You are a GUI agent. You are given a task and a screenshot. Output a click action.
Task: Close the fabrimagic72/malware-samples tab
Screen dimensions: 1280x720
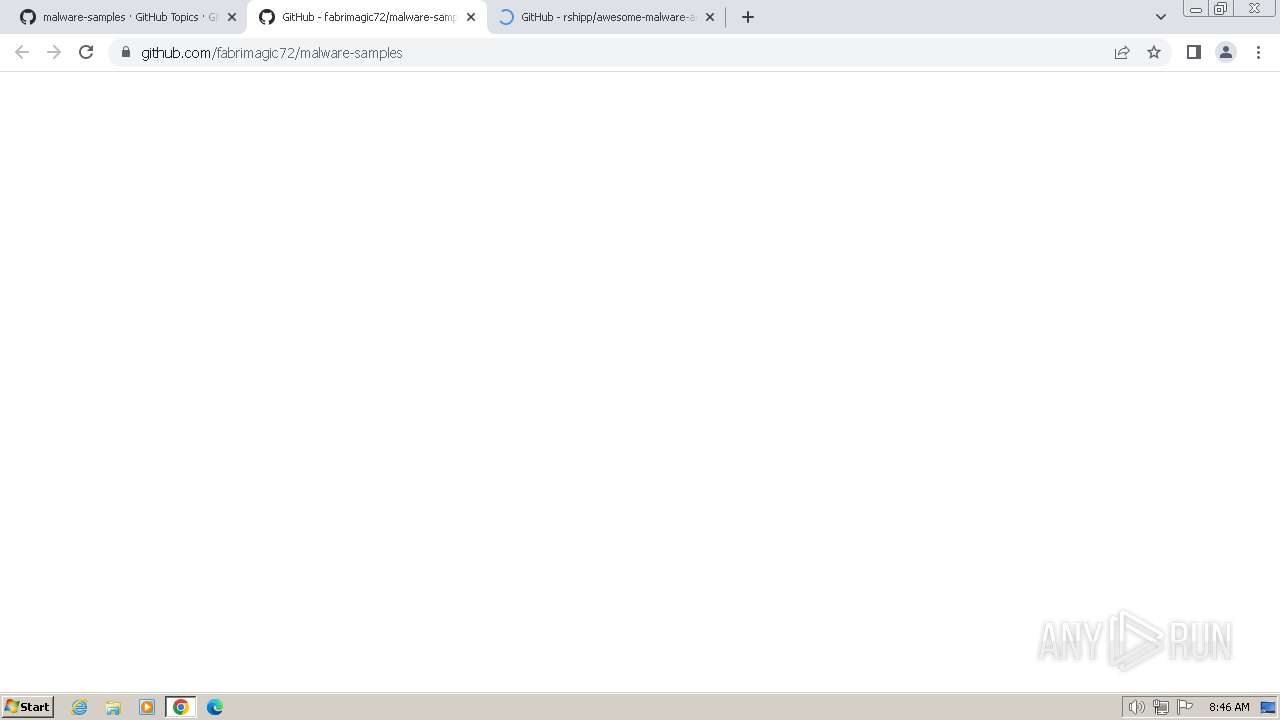(471, 17)
